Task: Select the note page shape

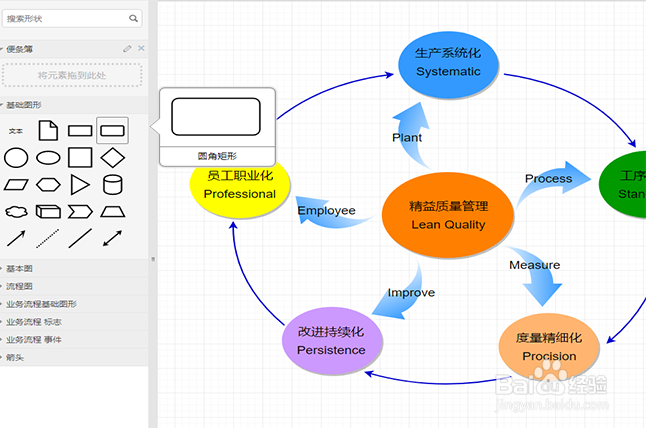Action: coord(48,131)
